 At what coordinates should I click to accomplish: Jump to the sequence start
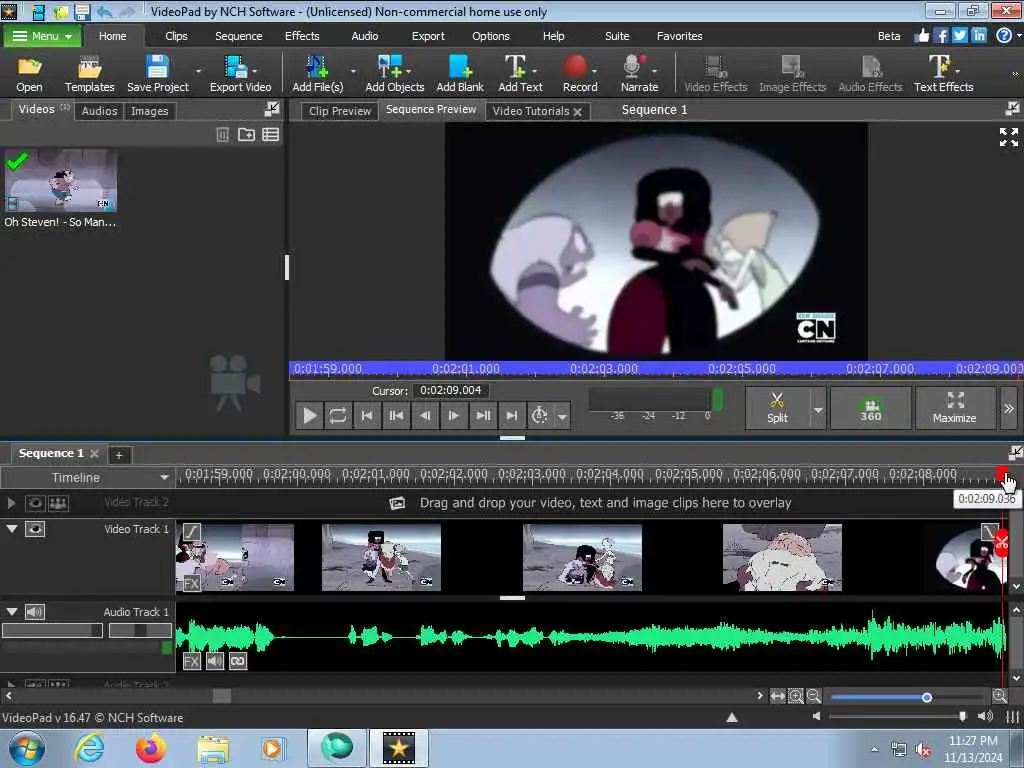click(x=367, y=415)
